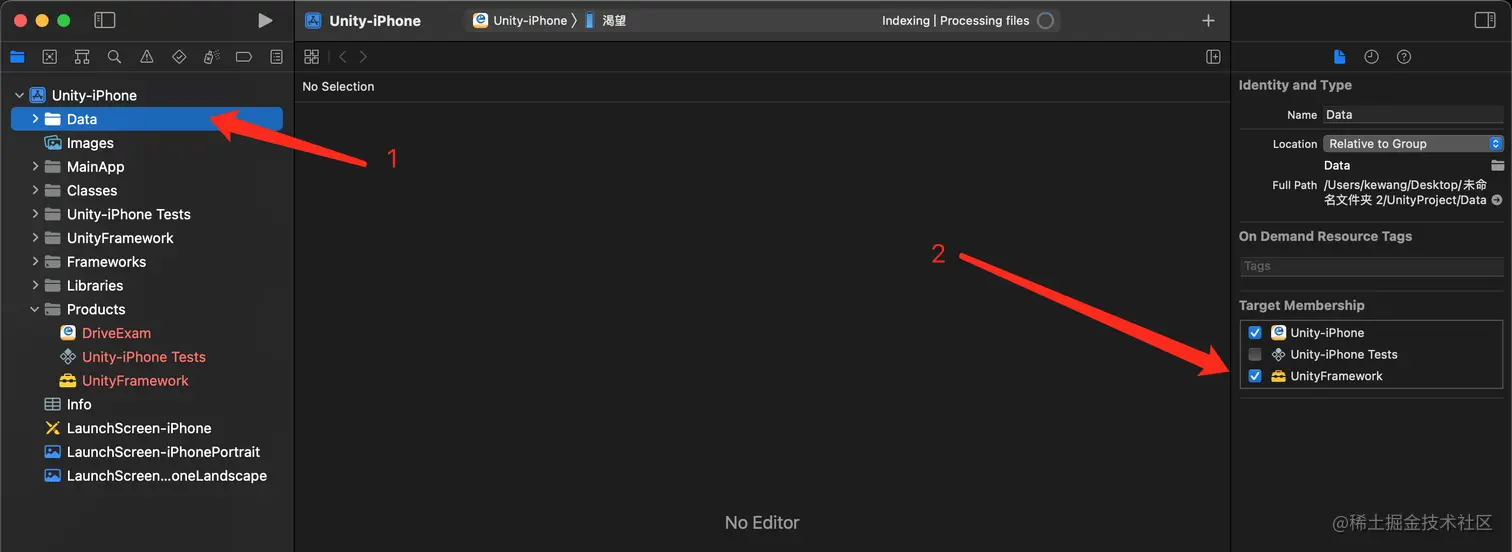Go back with the editor left arrow
The width and height of the screenshot is (1512, 552).
(343, 57)
